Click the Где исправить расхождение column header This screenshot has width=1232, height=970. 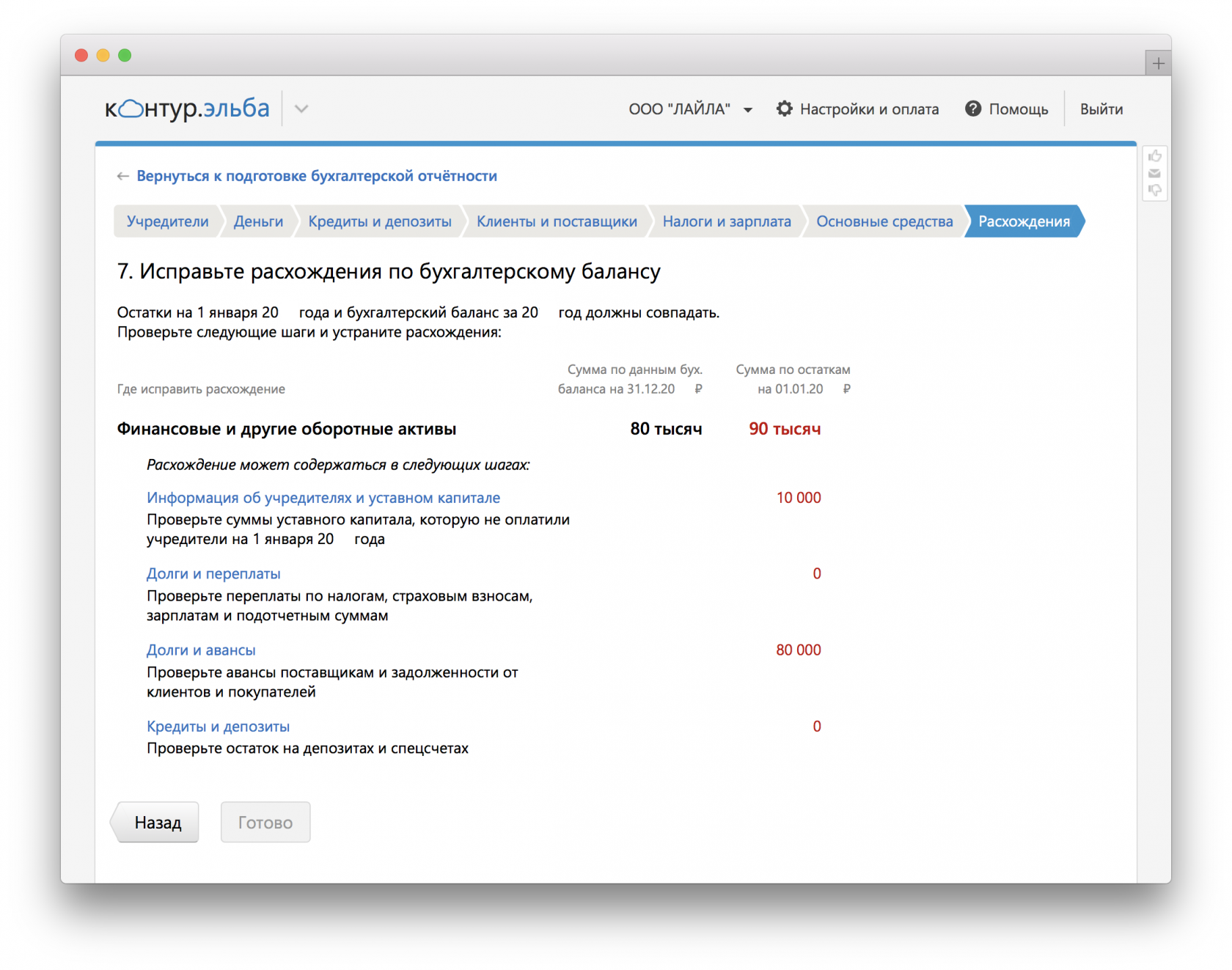point(201,389)
